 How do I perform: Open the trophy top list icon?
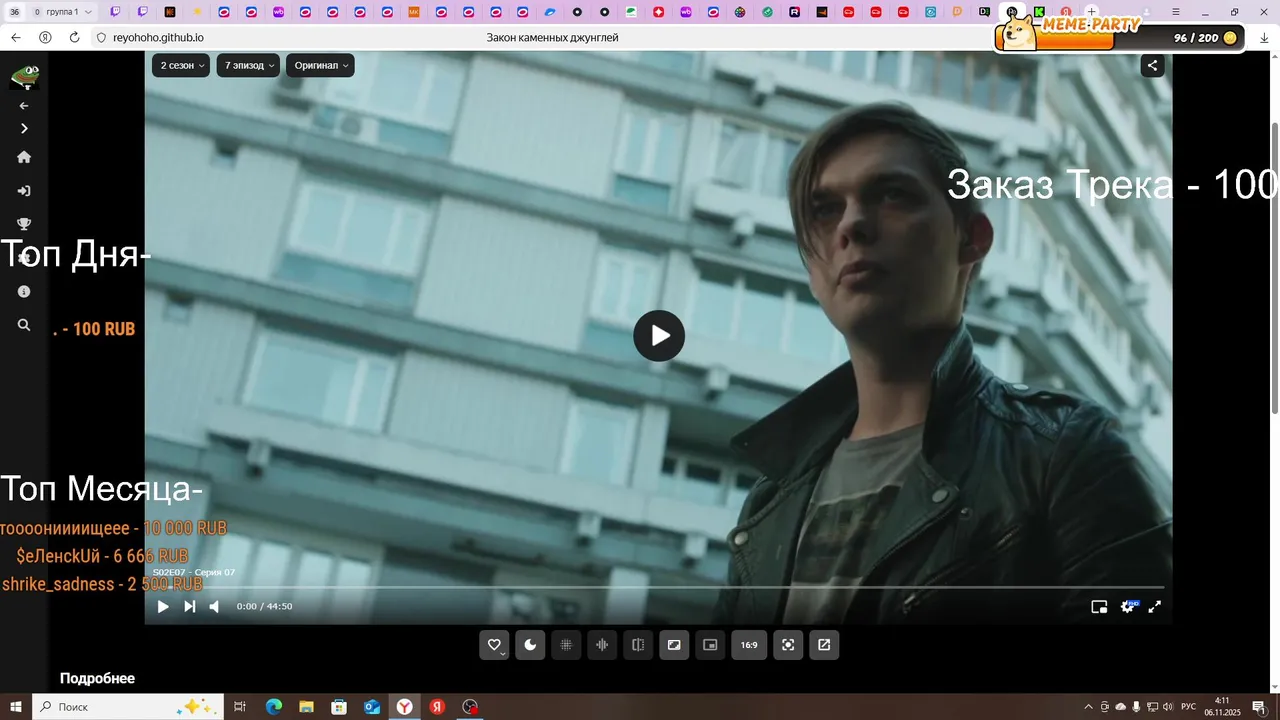[x=24, y=224]
